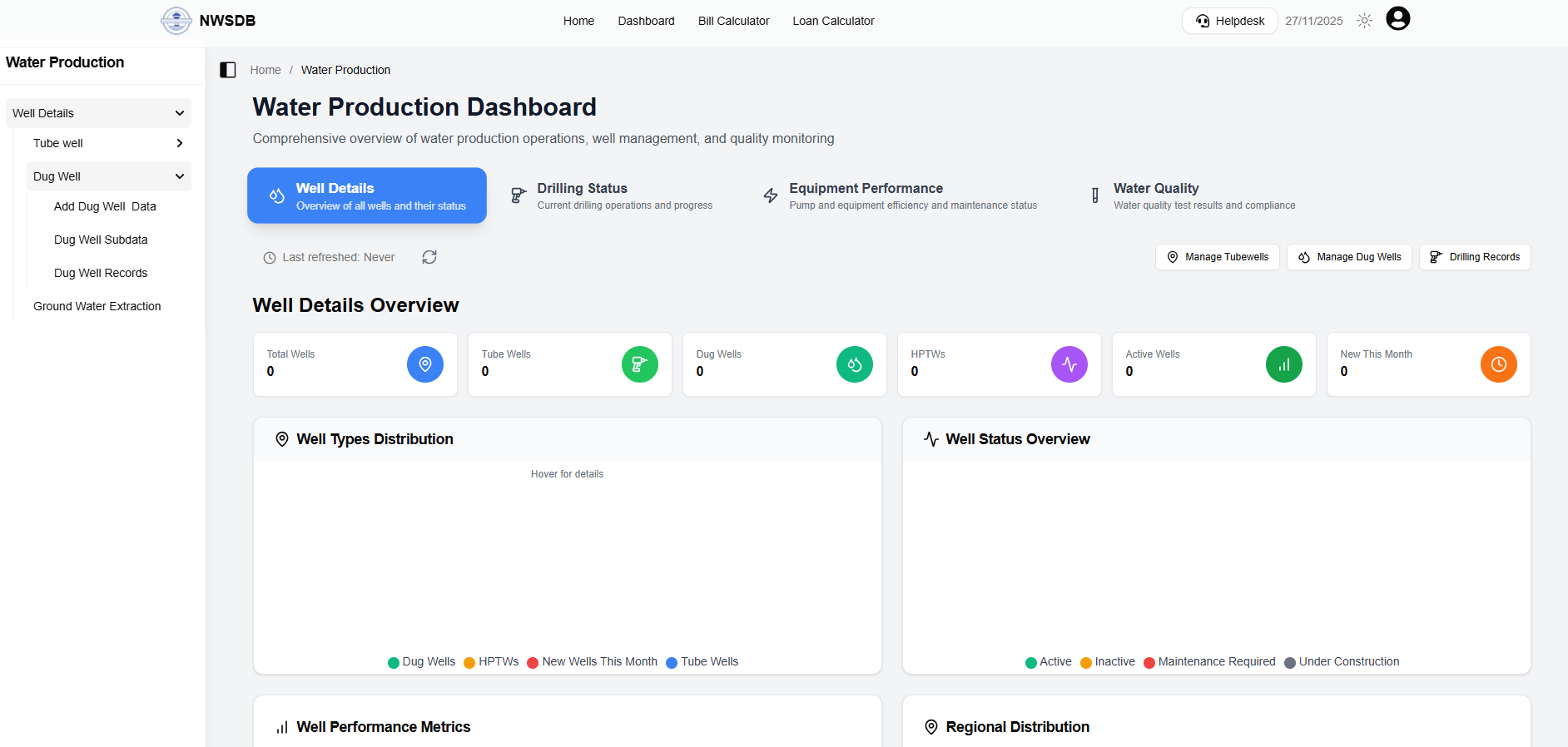Click the NWSDB logo

pyautogui.click(x=176, y=21)
